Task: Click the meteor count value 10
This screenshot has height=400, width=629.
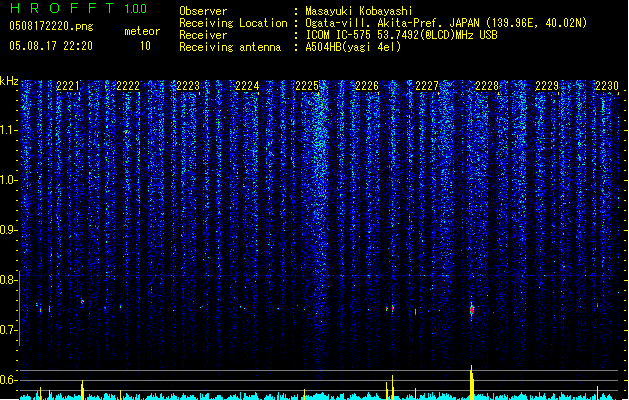Action: (145, 46)
